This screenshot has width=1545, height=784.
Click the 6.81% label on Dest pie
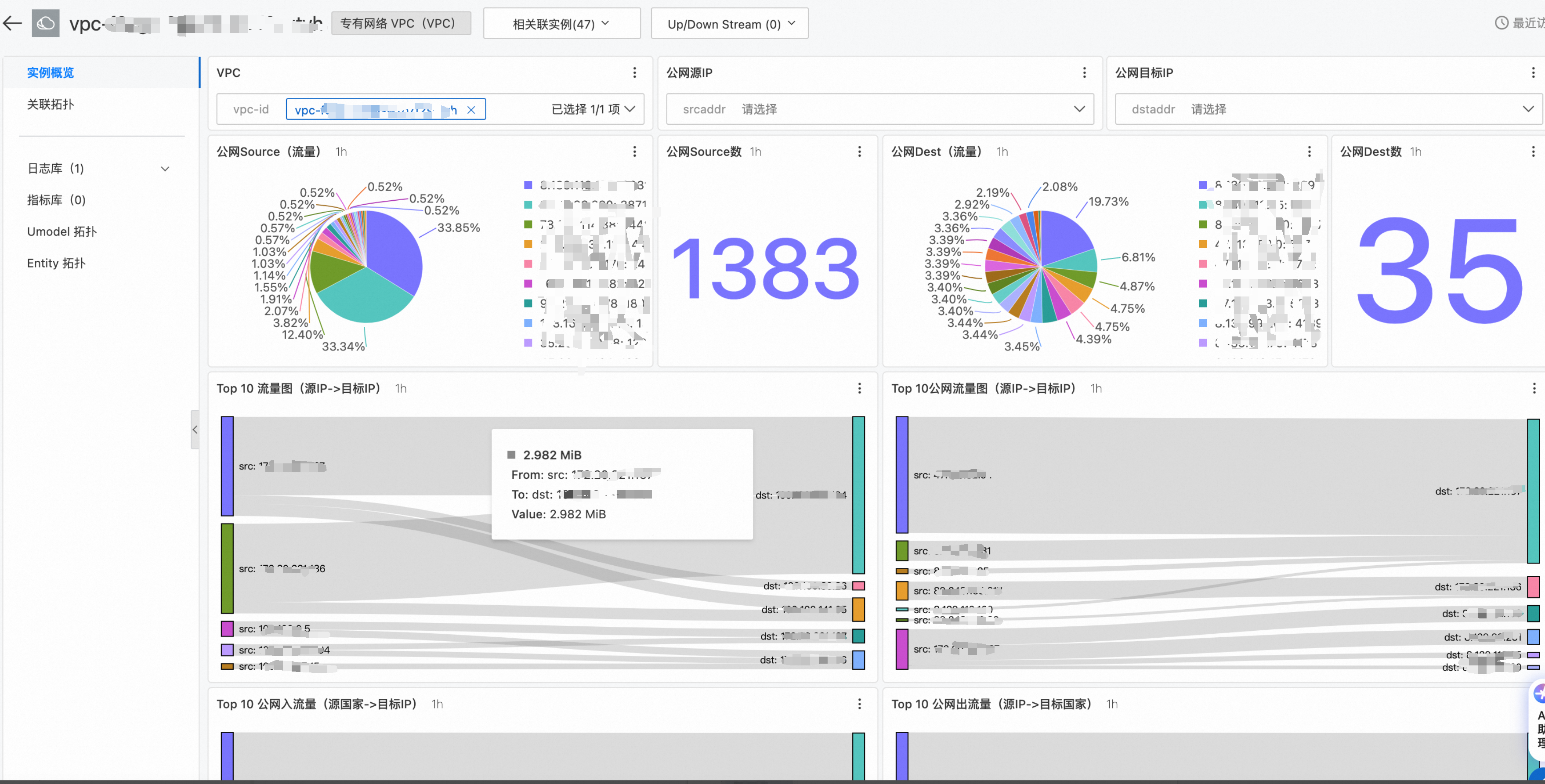click(x=1138, y=257)
